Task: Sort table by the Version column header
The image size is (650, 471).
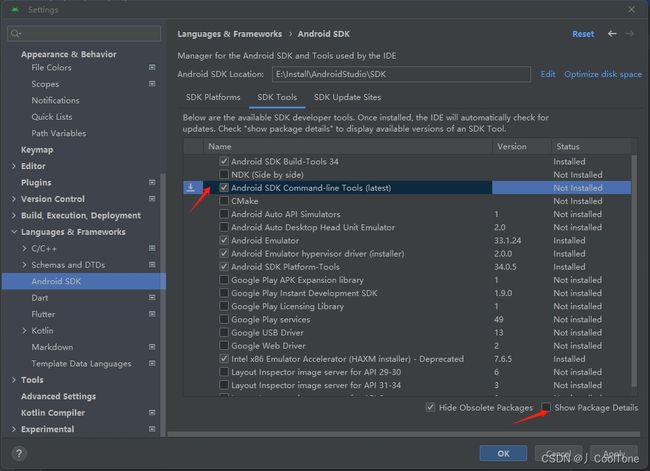Action: [521, 146]
